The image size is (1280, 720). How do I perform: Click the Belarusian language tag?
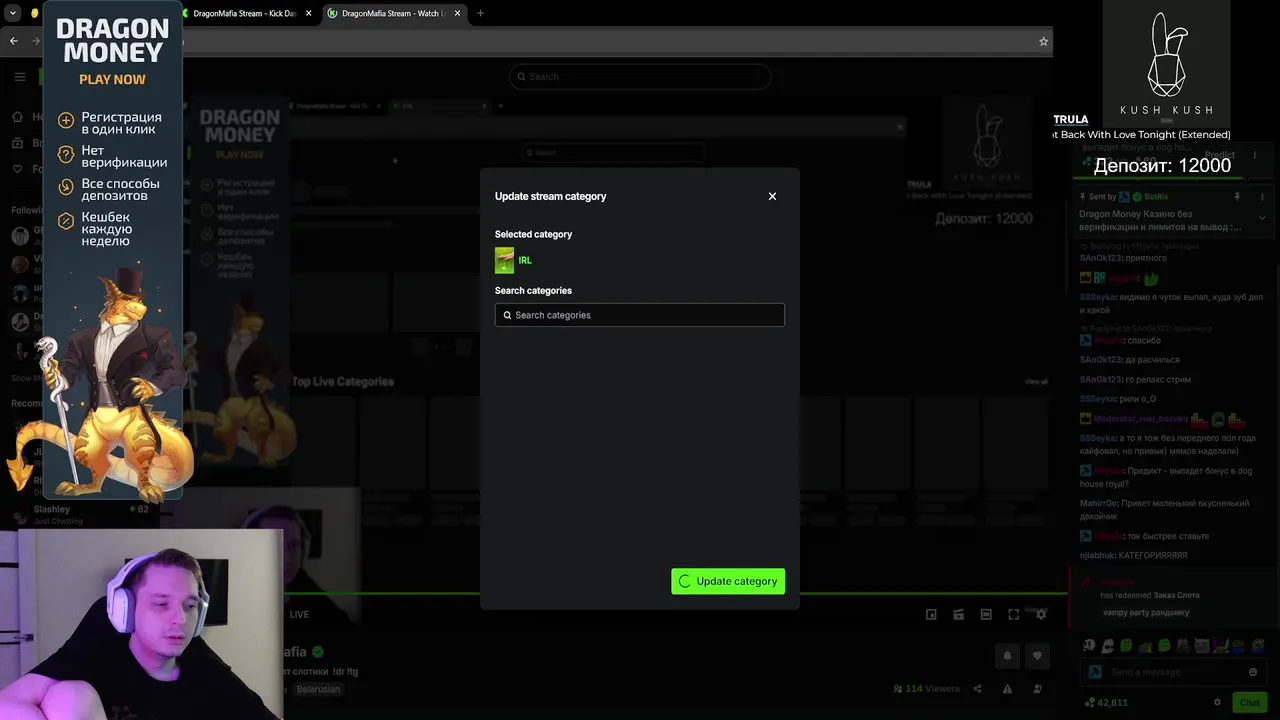318,689
